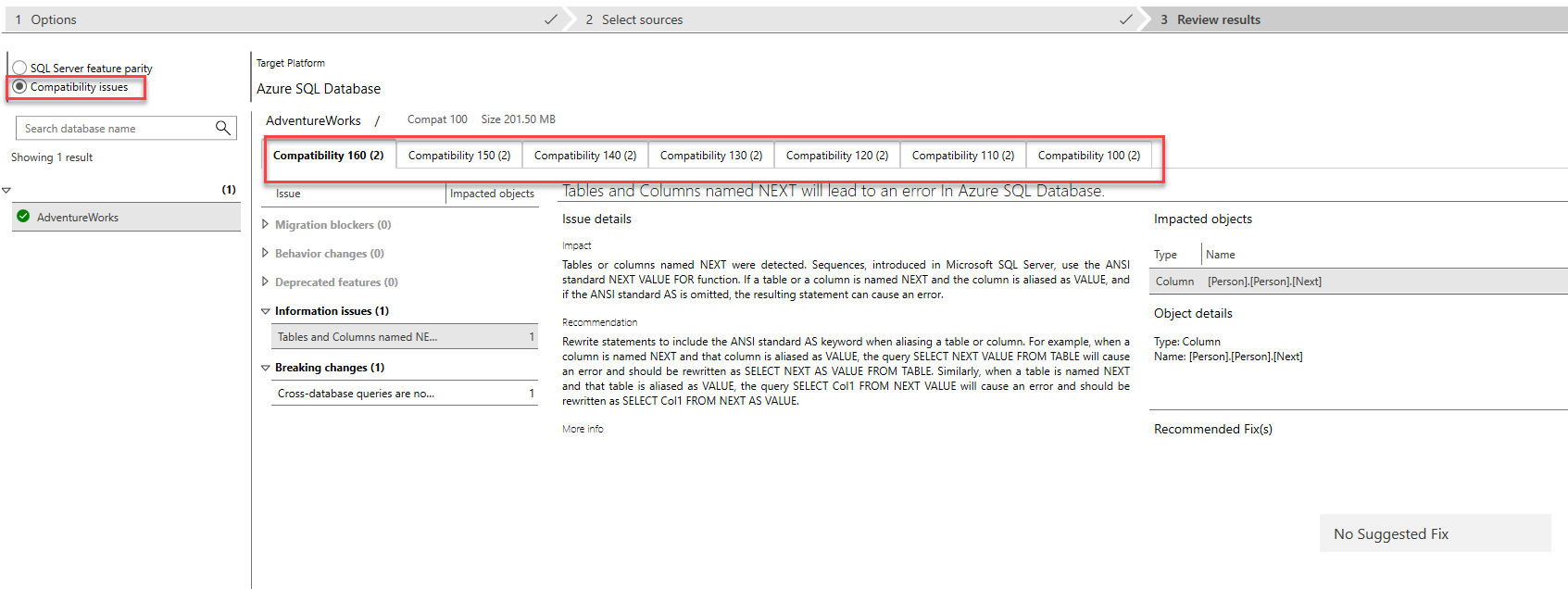Click the Showing 1 result text
Image resolution: width=1568 pixels, height=589 pixels.
pos(52,157)
